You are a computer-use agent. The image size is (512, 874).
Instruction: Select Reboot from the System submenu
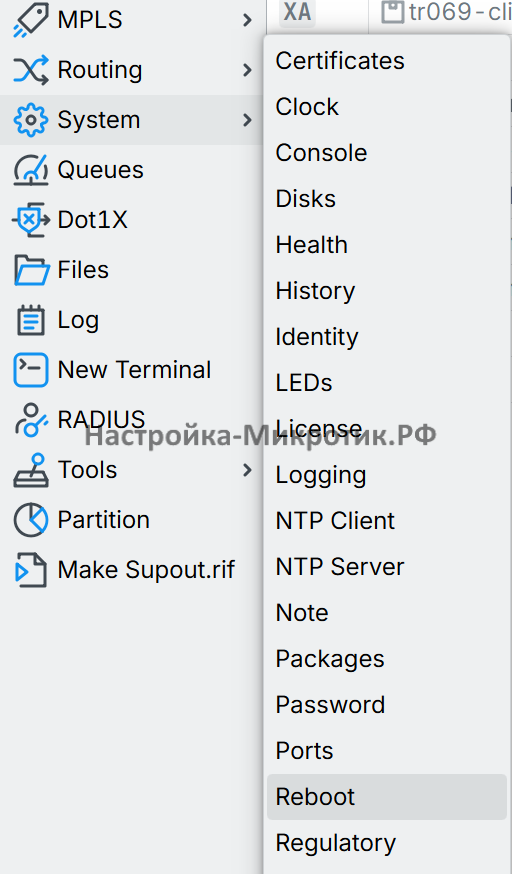point(387,797)
